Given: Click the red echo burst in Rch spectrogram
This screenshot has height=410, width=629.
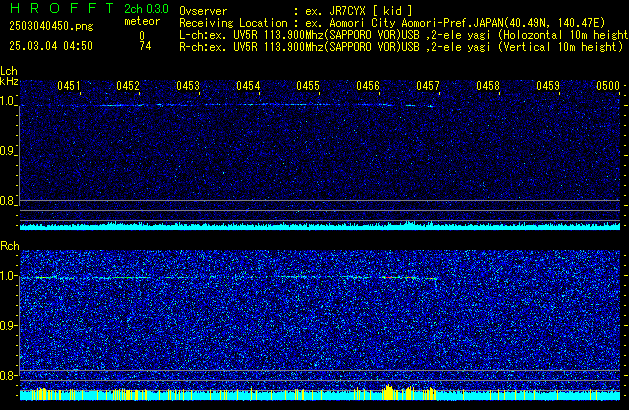Looking at the screenshot, I should point(388,277).
